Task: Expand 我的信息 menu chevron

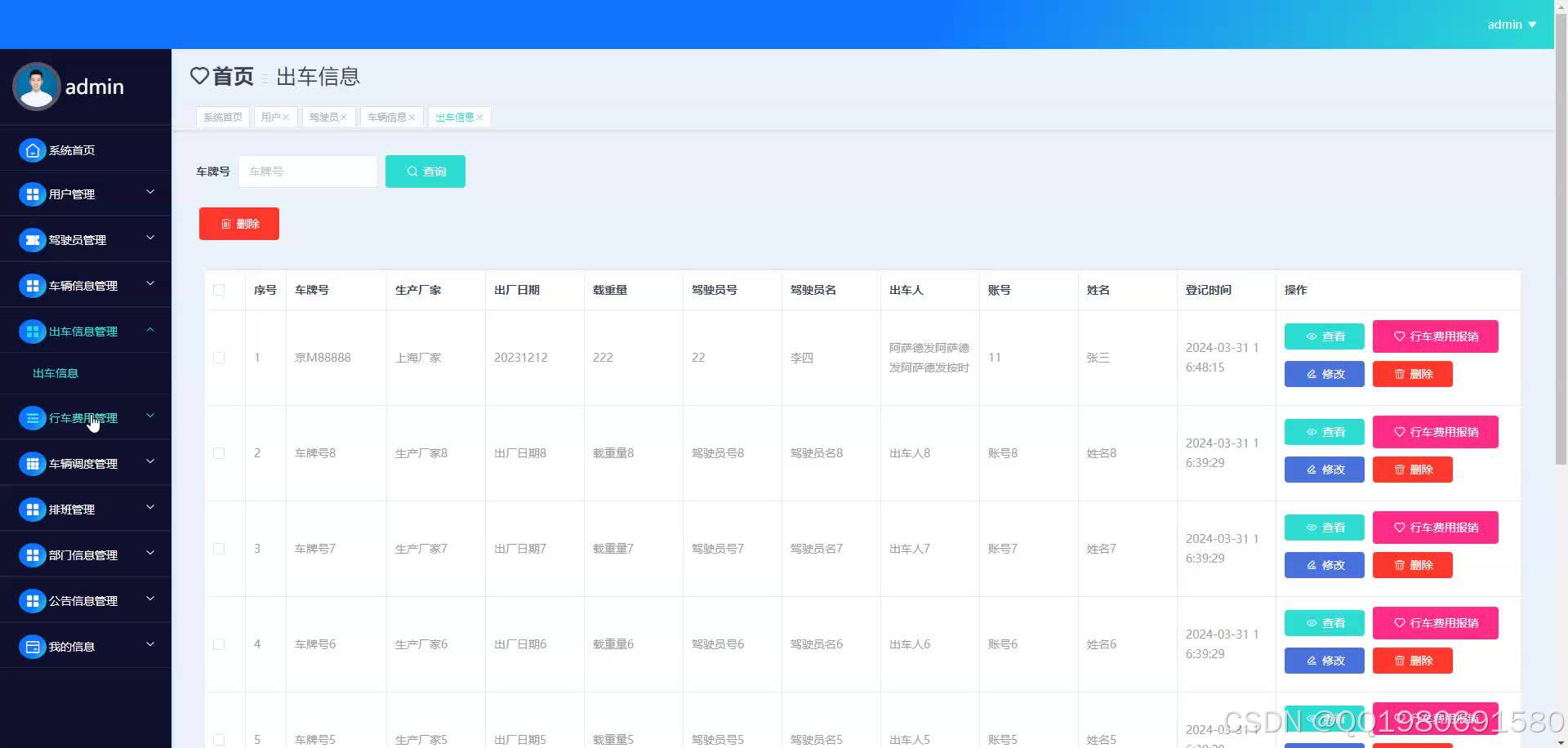Action: coord(150,645)
